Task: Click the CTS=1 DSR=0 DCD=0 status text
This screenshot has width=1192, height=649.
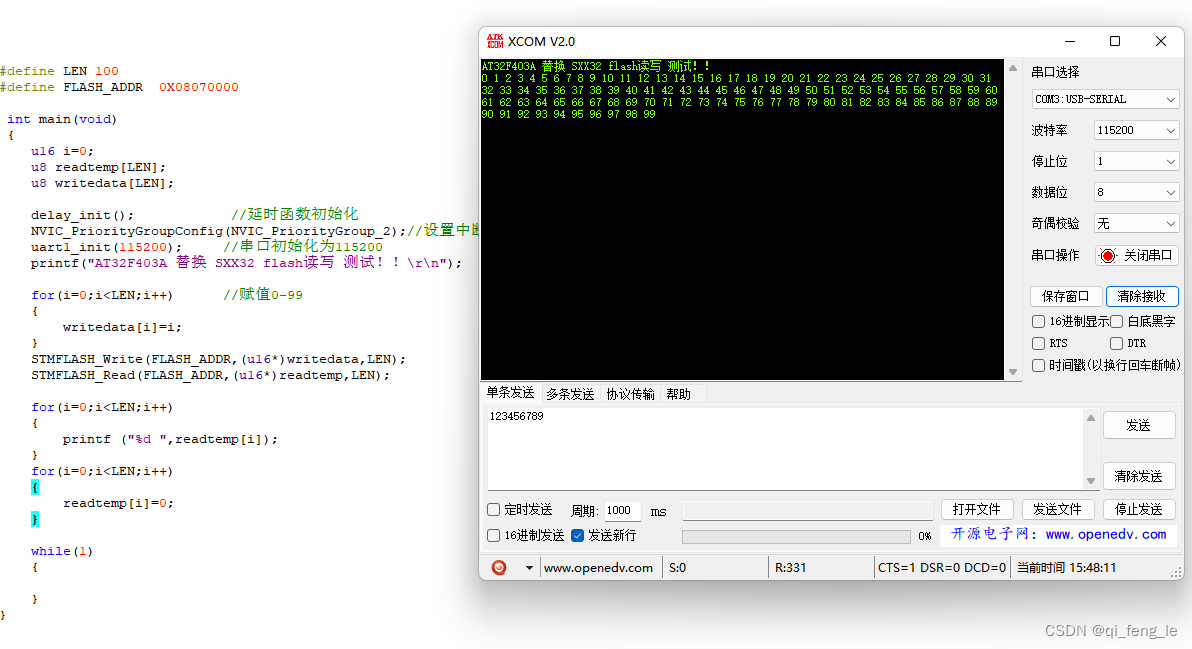Action: coord(942,568)
